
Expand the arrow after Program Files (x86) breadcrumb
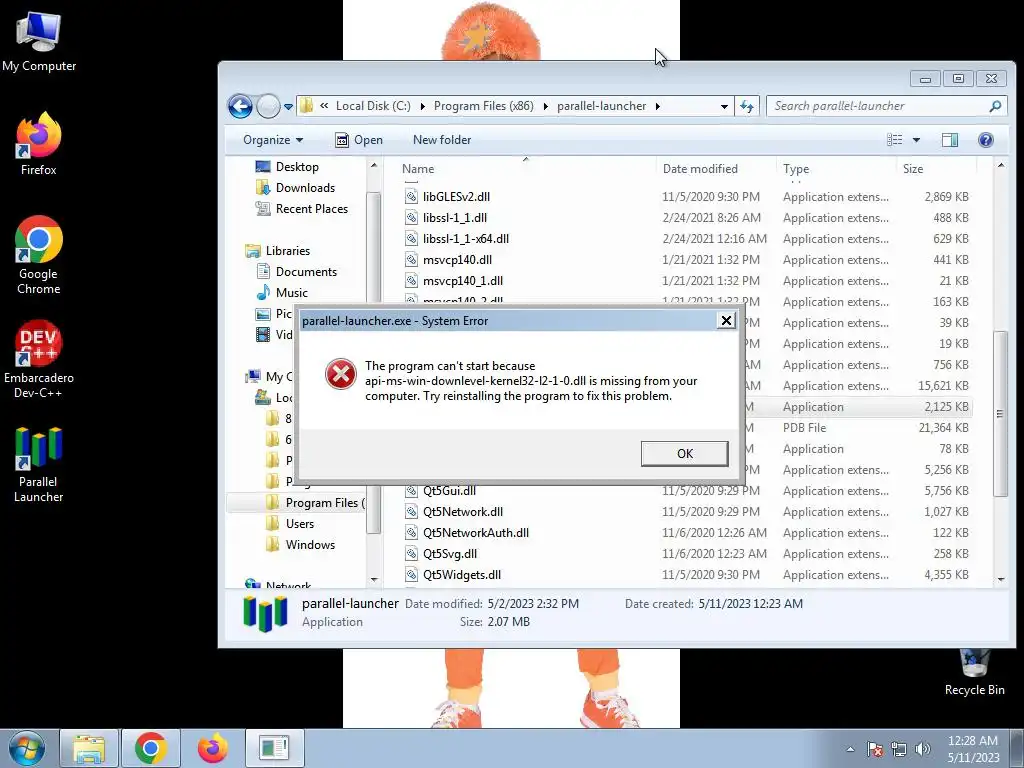click(546, 106)
